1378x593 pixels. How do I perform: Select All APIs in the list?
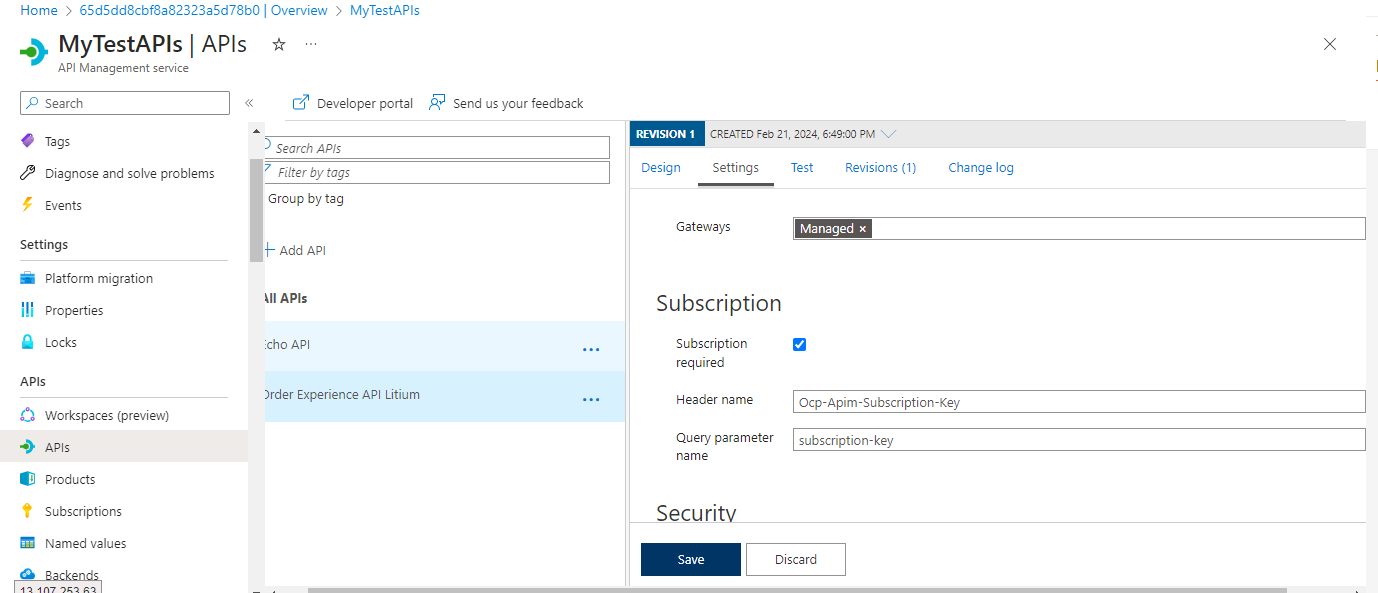pos(285,298)
